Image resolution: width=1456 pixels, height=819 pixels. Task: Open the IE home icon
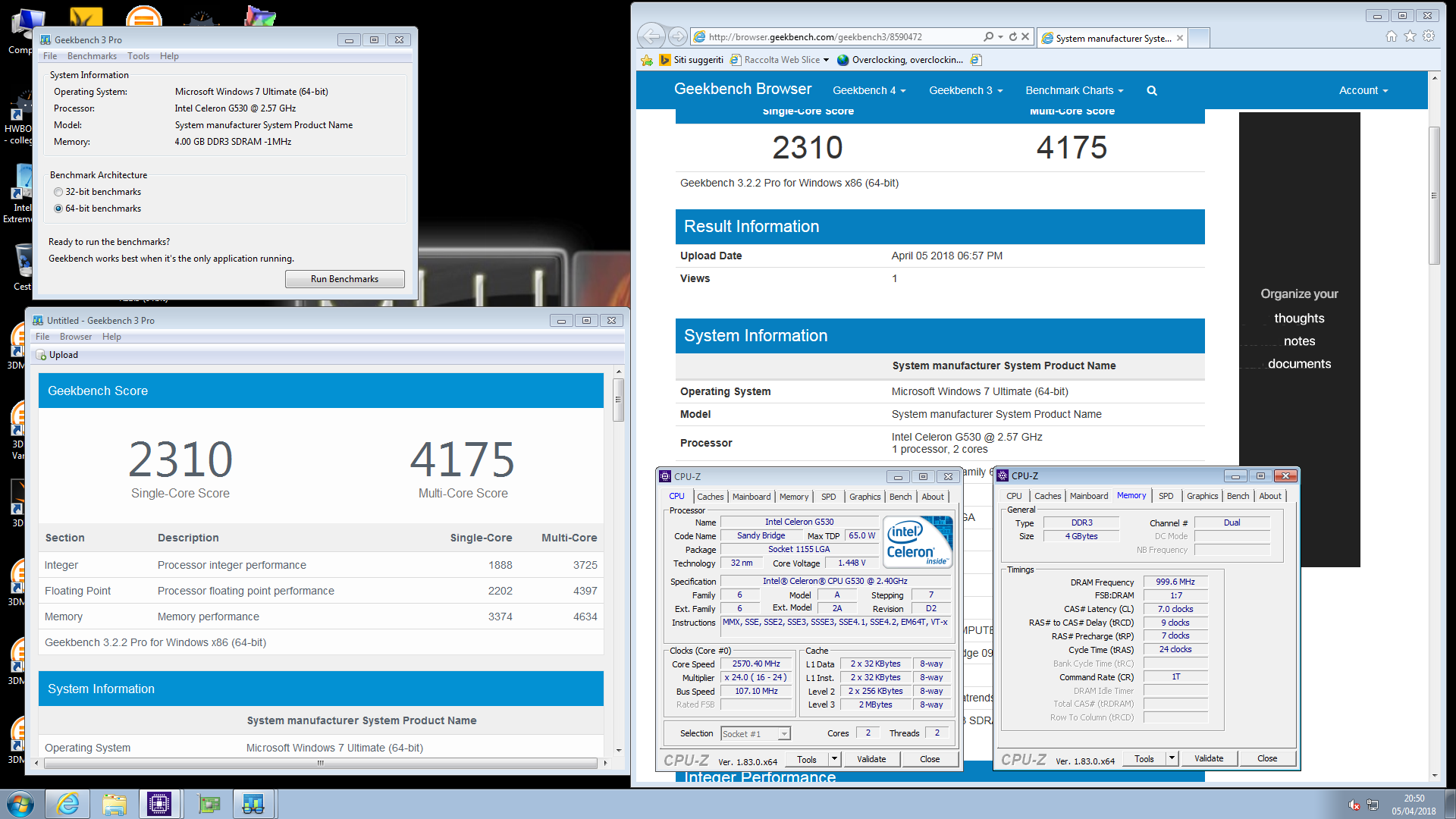[x=1391, y=36]
